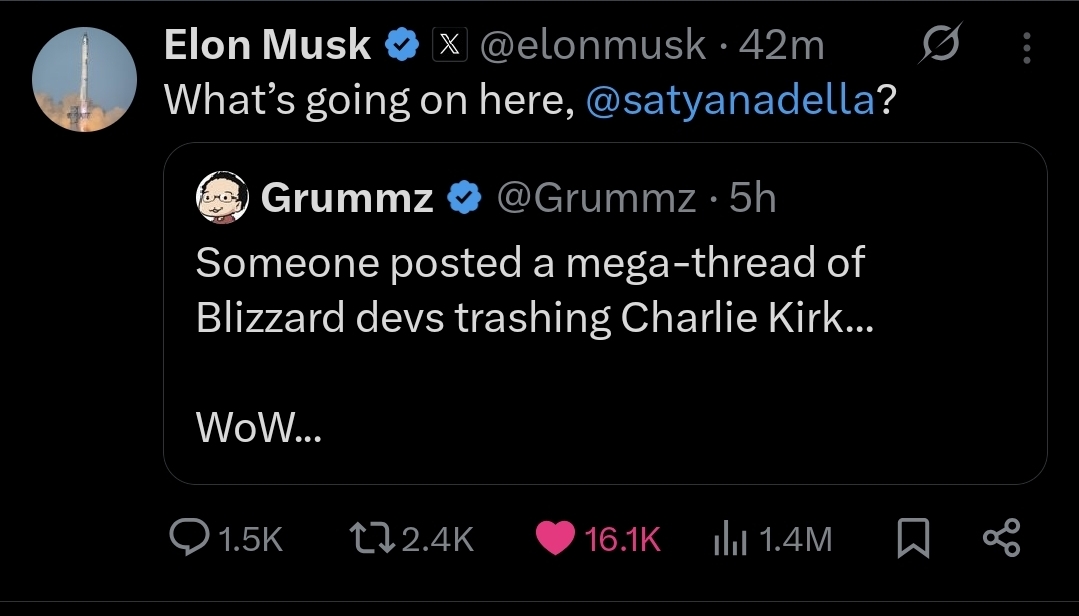The width and height of the screenshot is (1079, 616).
Task: Click the Grummz display name in the quoted tweet
Action: point(347,199)
